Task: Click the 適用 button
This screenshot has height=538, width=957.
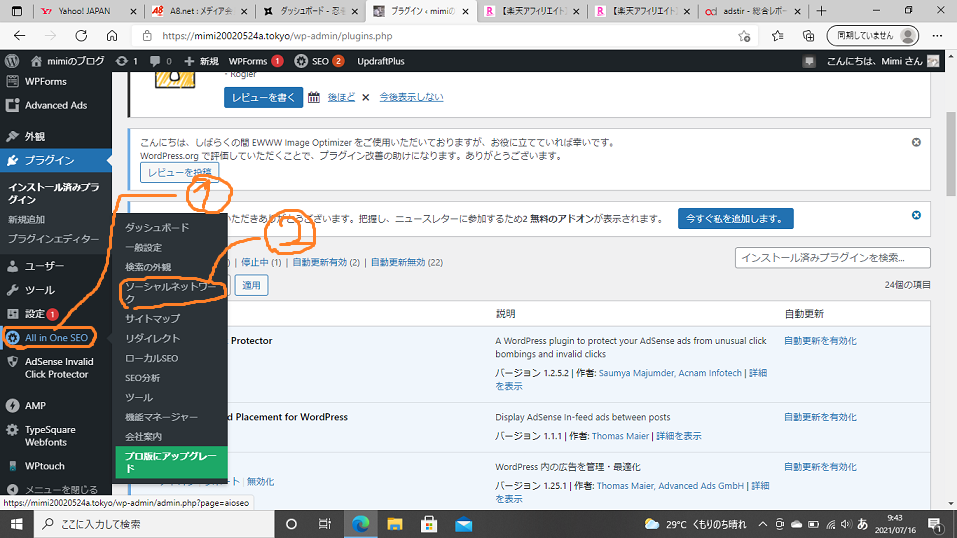Action: pyautogui.click(x=251, y=285)
